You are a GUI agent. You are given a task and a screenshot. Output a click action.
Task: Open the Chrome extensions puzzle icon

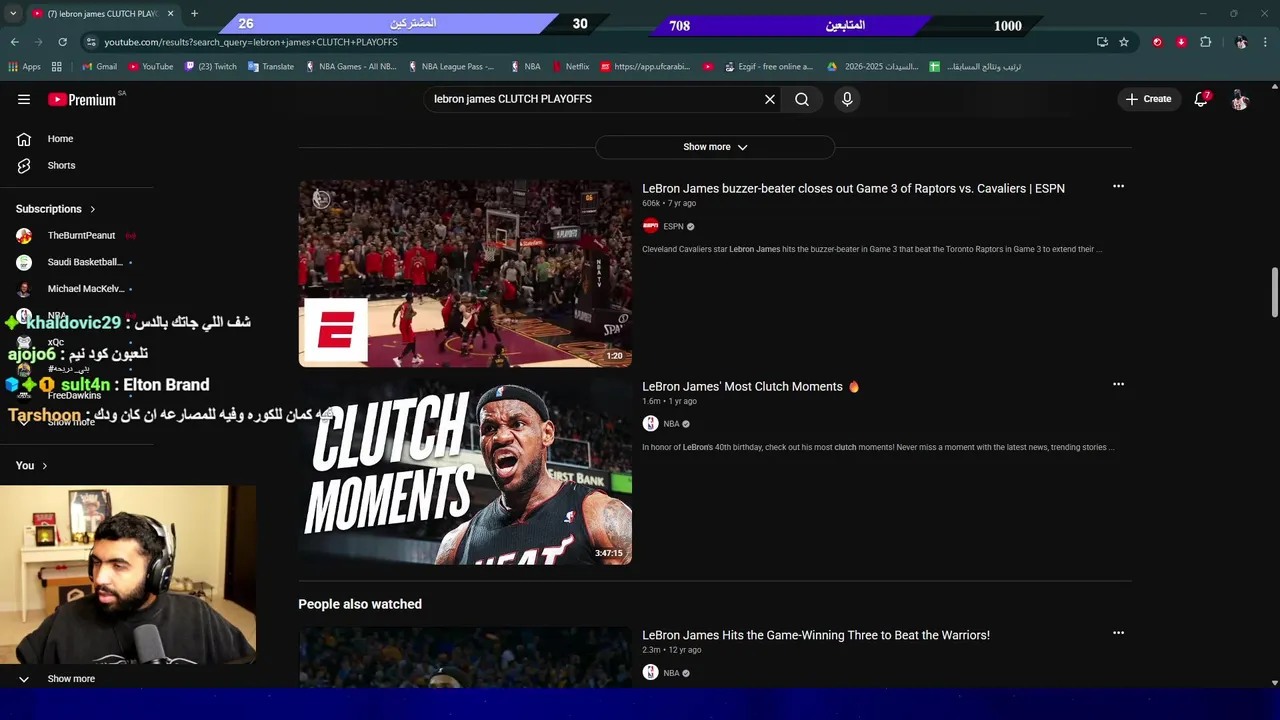coord(1205,42)
